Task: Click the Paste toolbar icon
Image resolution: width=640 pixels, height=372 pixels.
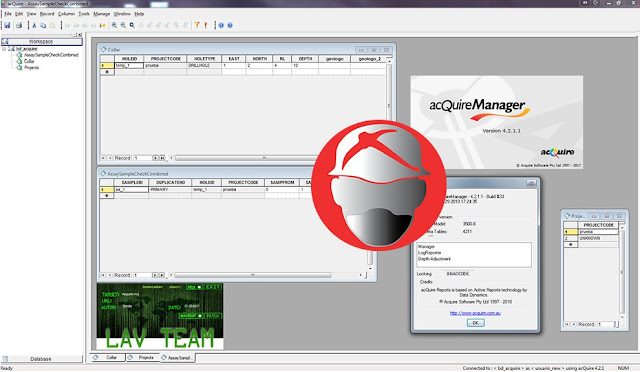Action: [52, 25]
